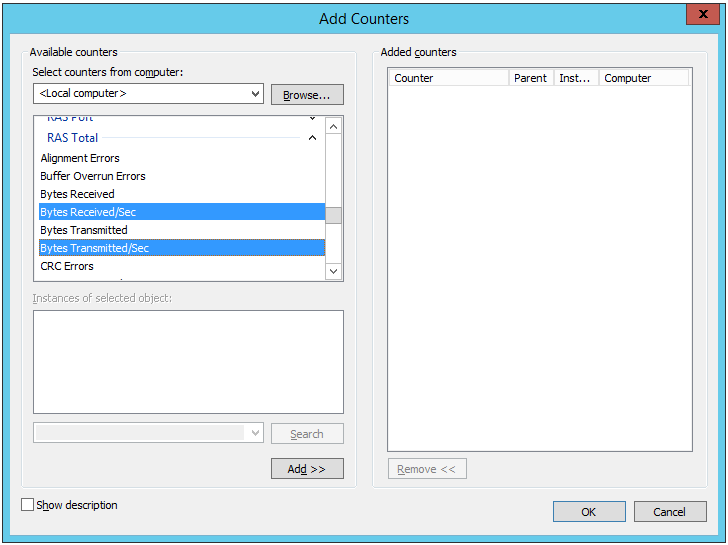Click the Computer column header
Screen dimensions: 728x545
tap(644, 78)
